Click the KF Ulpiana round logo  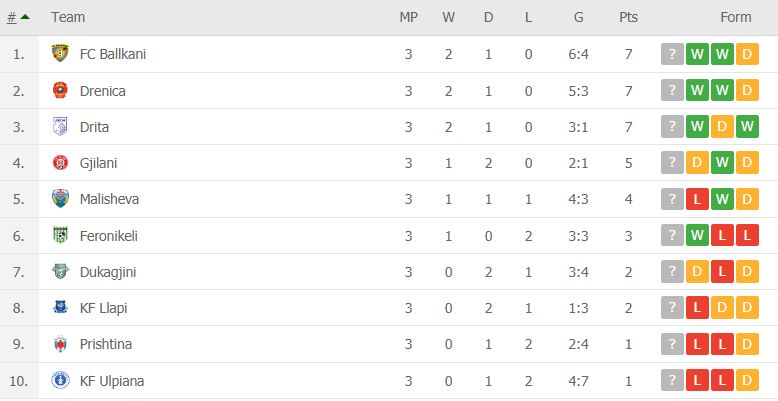point(60,381)
